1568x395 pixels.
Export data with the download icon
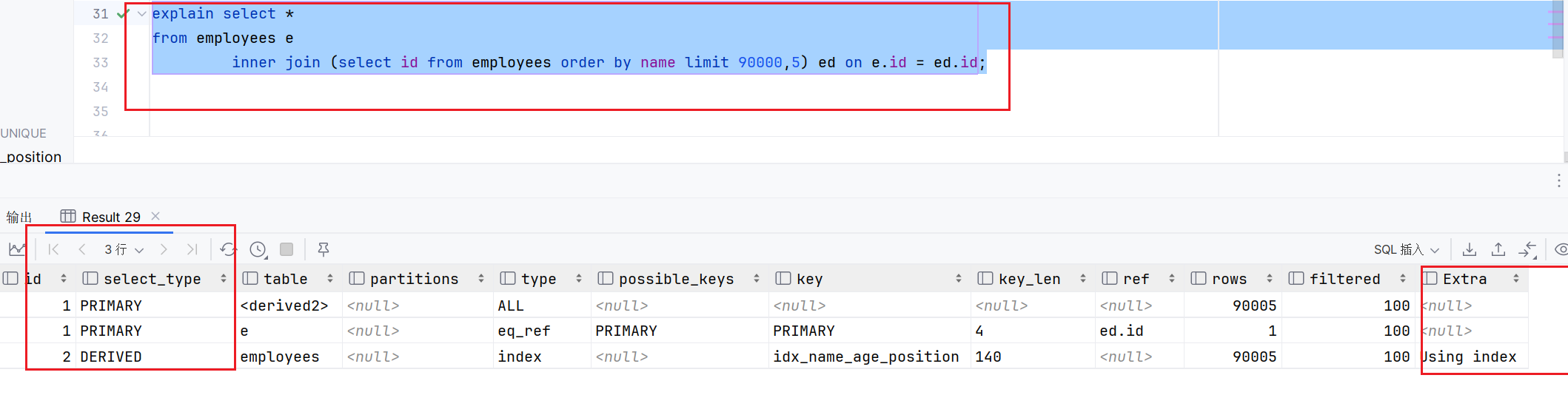point(1470,250)
